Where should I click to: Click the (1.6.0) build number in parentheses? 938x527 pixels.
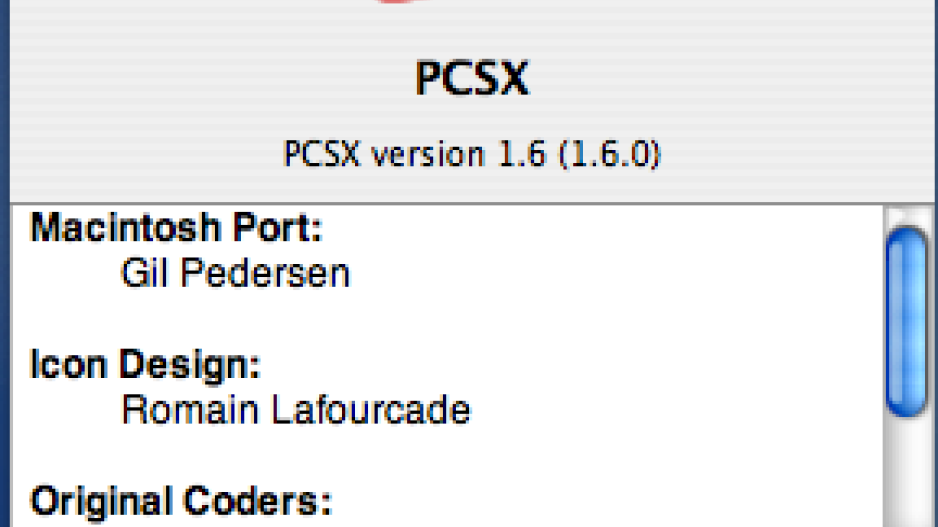609,154
